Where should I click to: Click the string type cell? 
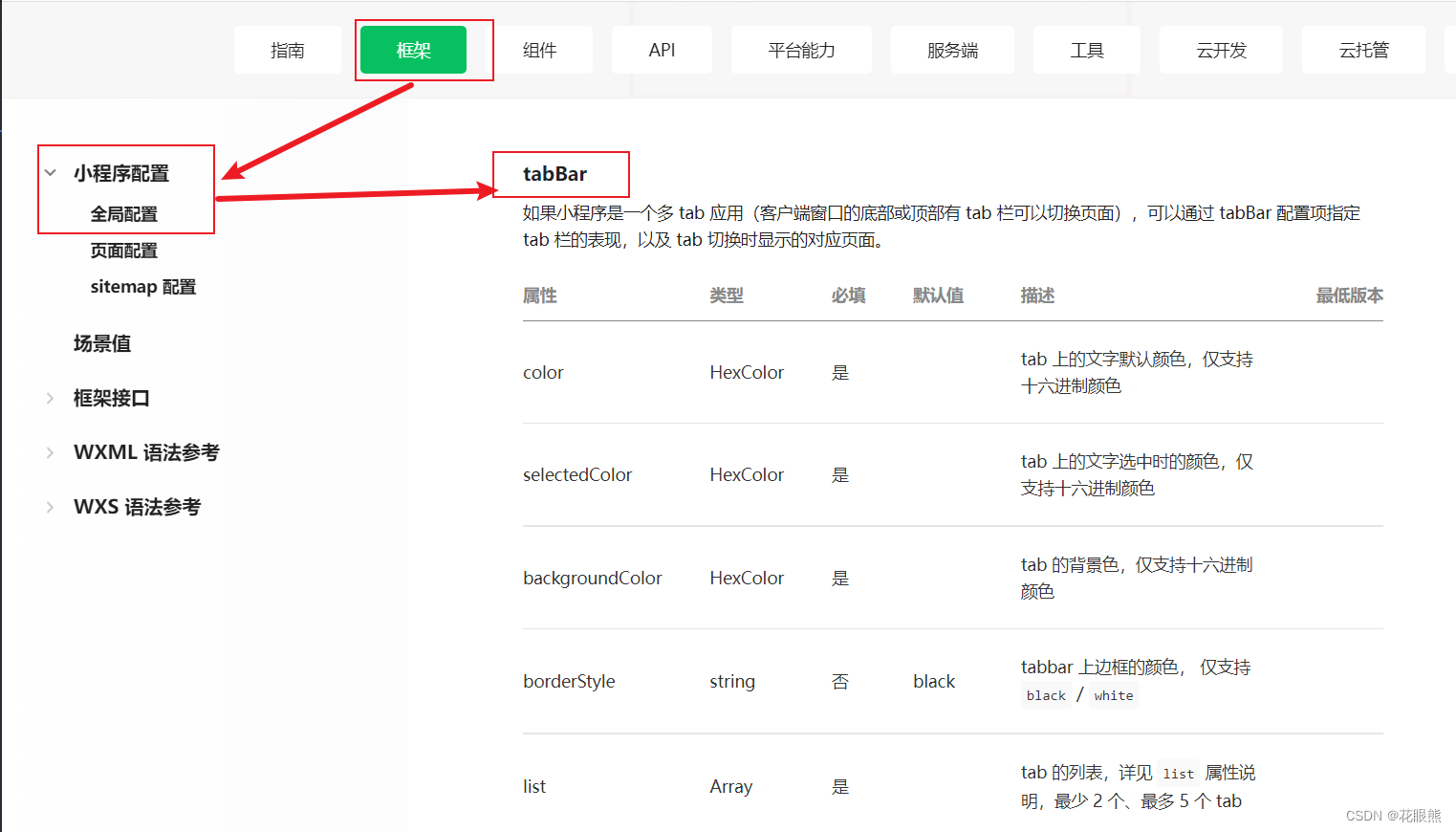pyautogui.click(x=732, y=682)
